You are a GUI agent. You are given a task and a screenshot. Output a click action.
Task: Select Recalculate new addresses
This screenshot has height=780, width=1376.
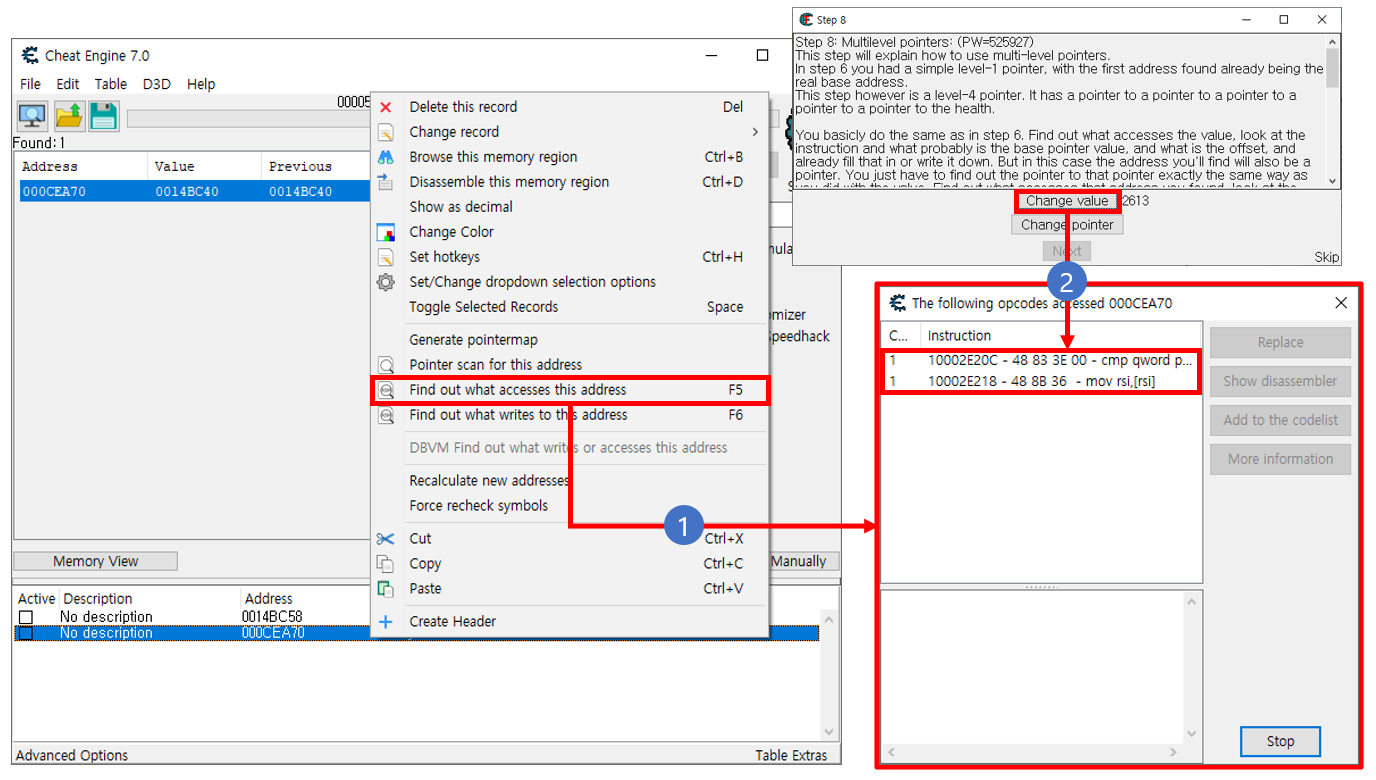point(568,481)
